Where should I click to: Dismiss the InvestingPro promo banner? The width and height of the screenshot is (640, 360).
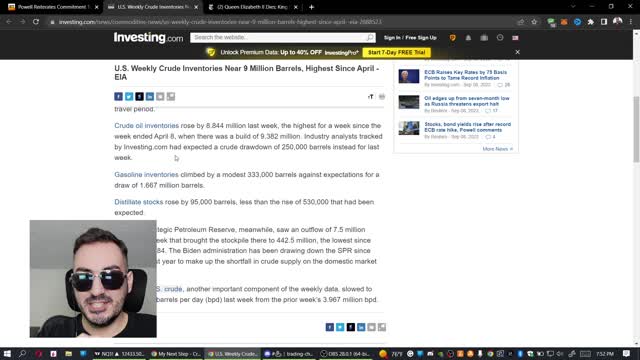point(518,52)
